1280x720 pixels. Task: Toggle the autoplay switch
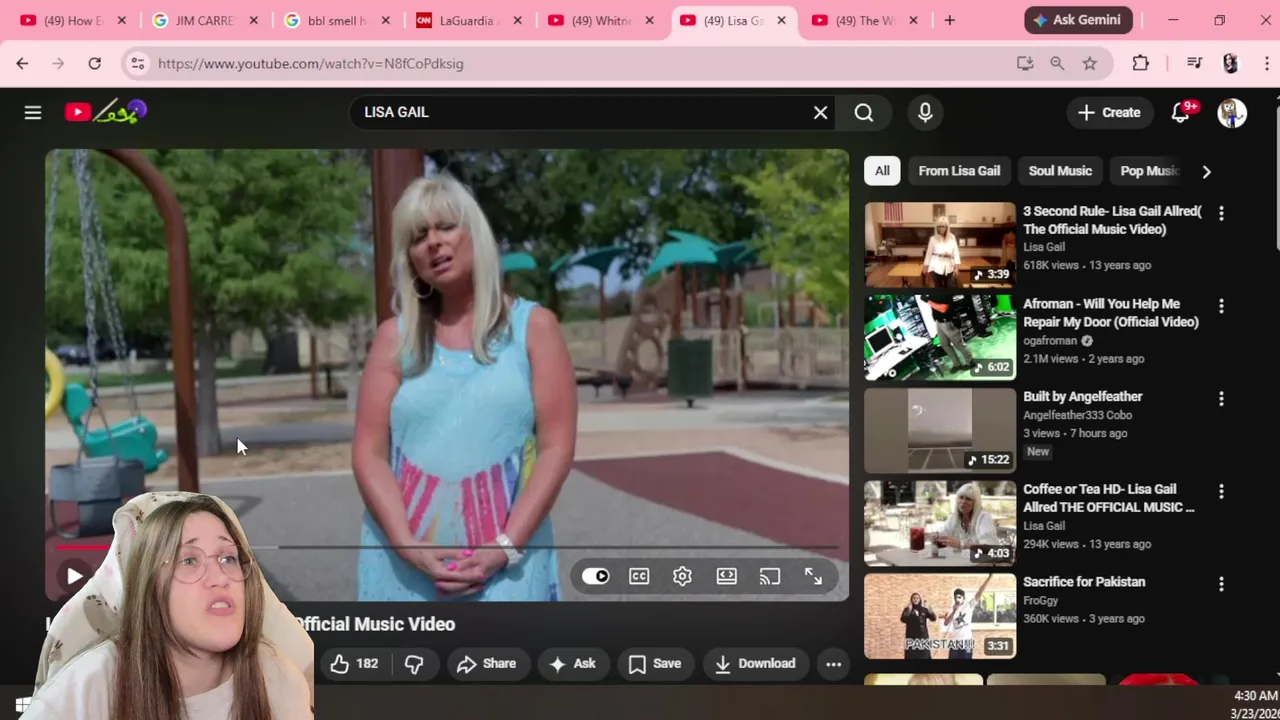point(596,576)
